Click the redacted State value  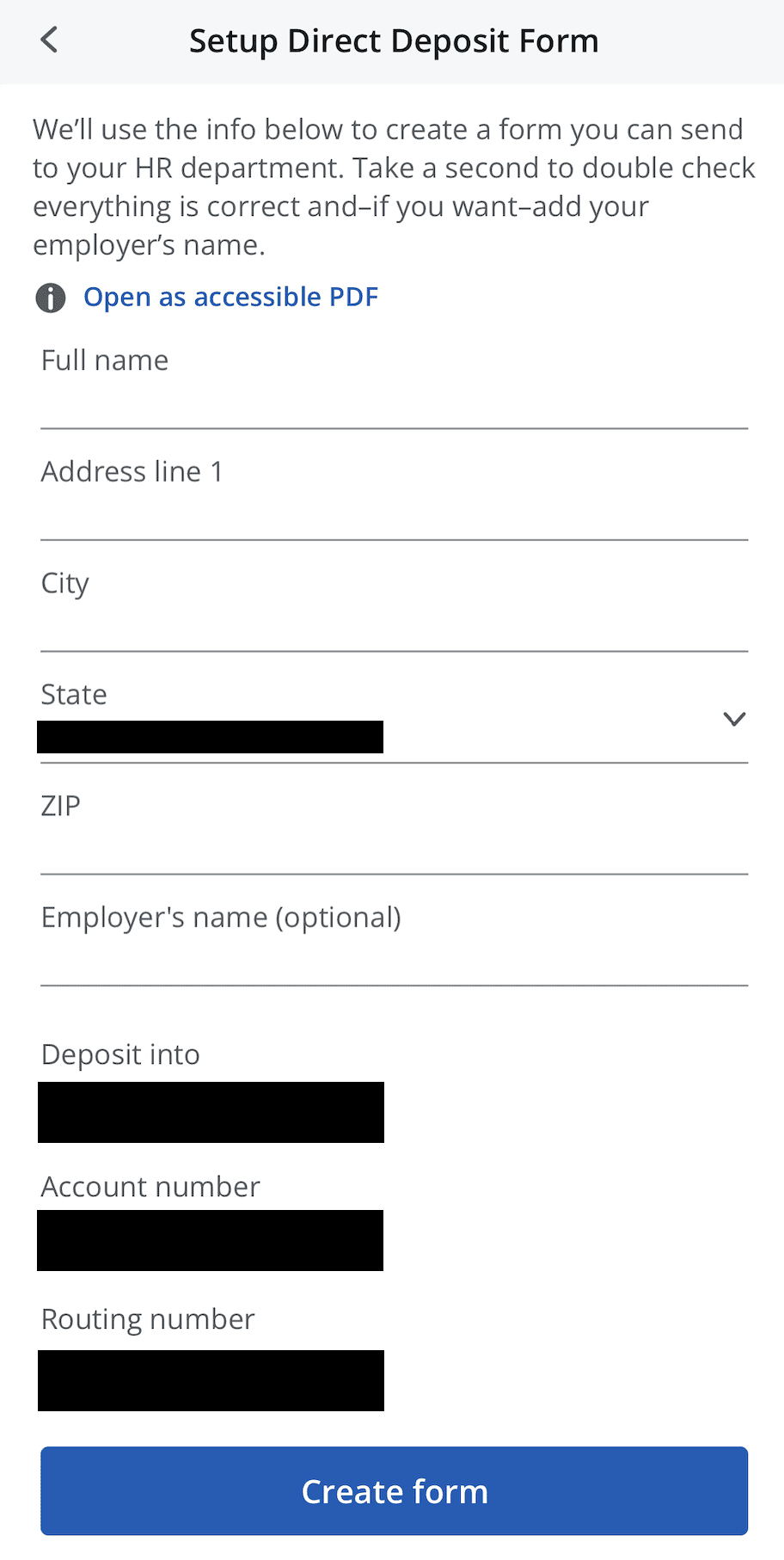[210, 736]
